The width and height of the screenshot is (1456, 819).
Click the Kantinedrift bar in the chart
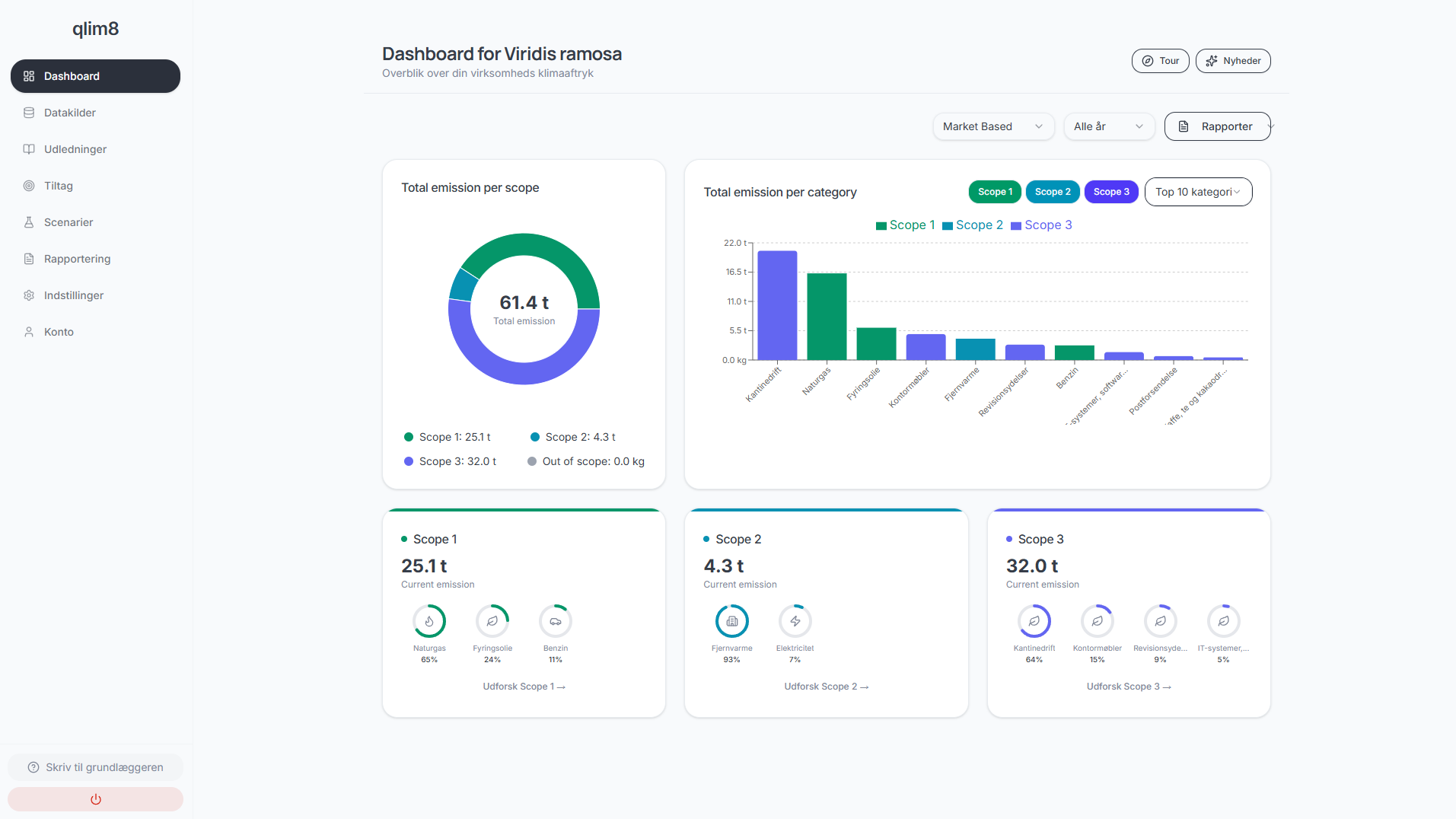(x=777, y=304)
